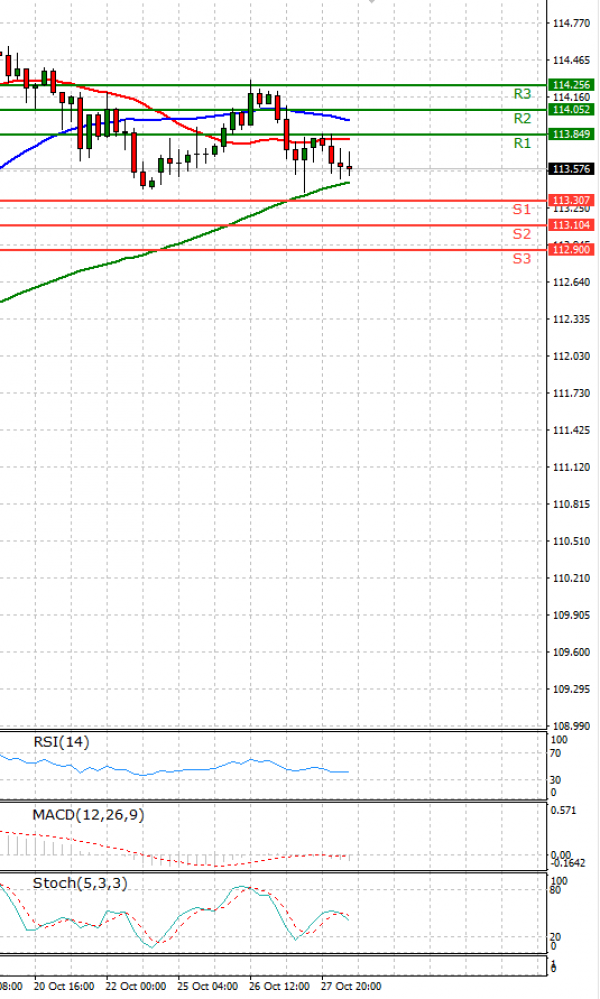Click the 110.210 price axis label

click(571, 579)
